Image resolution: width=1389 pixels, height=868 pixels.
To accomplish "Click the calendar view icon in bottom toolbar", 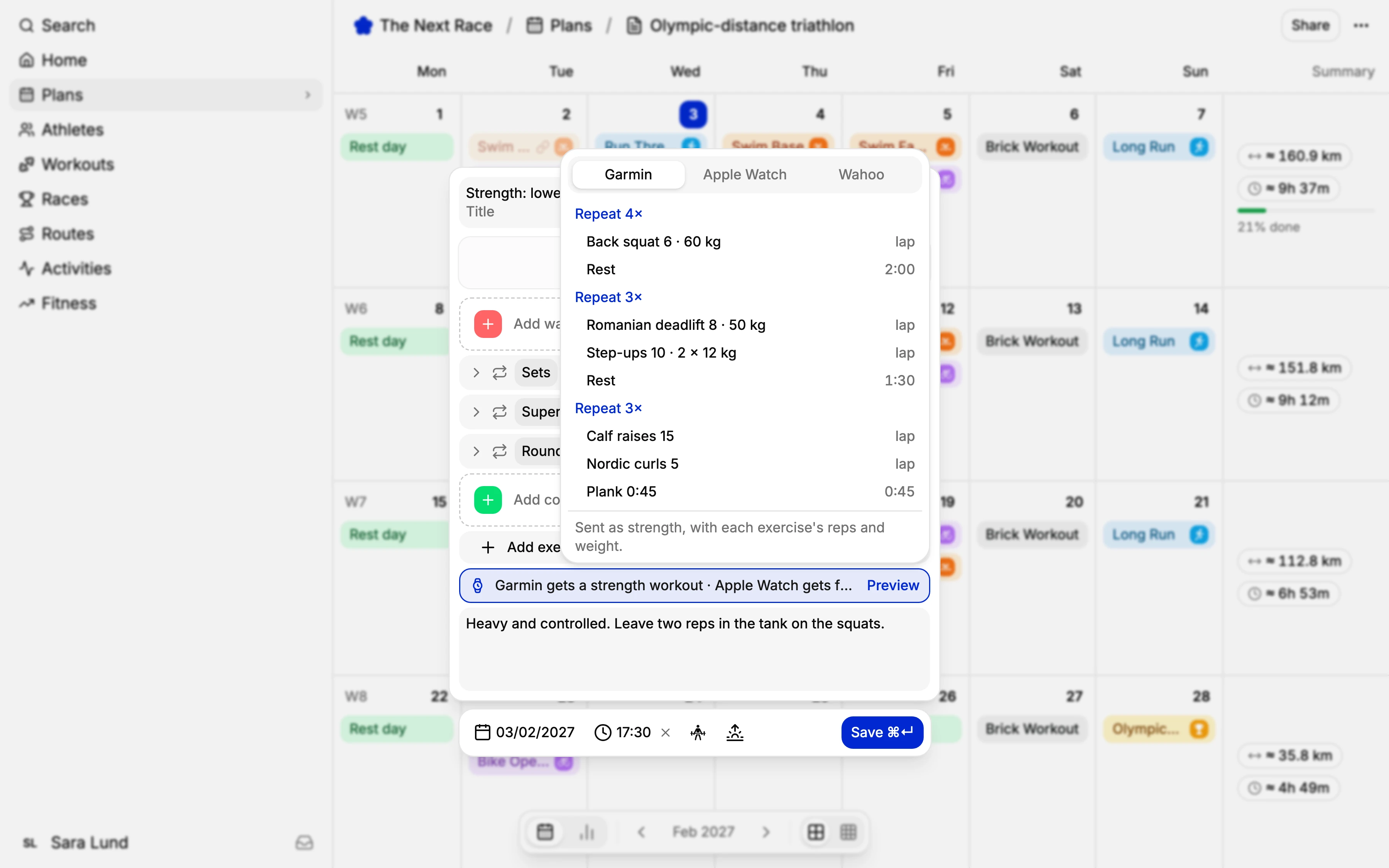I will (545, 832).
